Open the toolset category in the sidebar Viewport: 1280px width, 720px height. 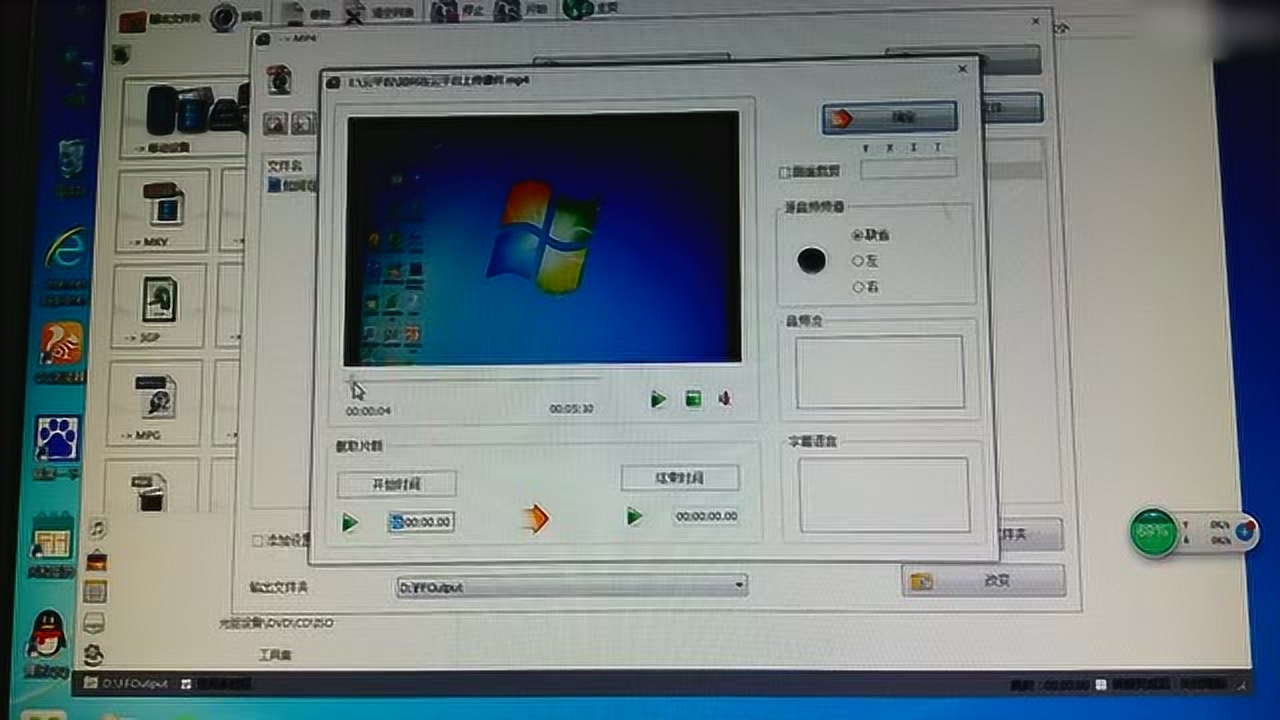[274, 656]
